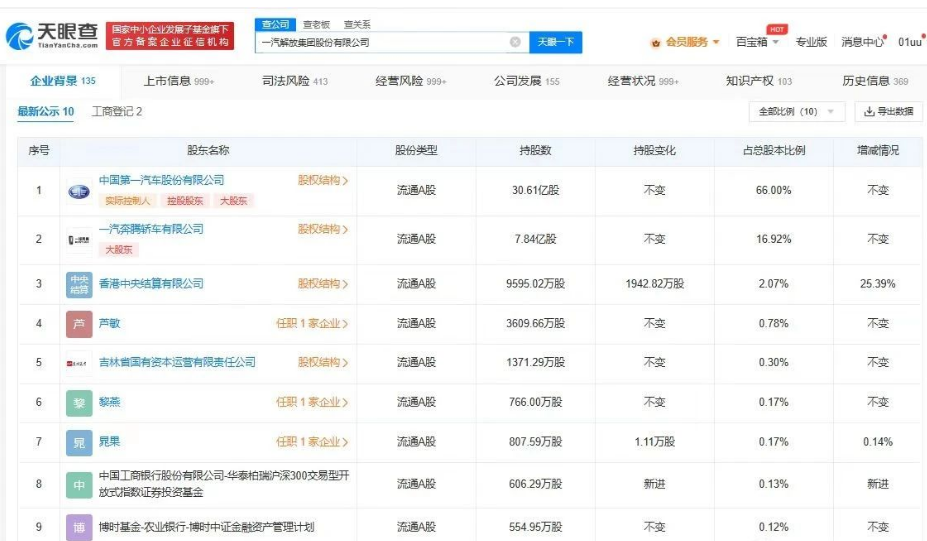Click the crown icon beside 会员服务
Image resolution: width=927 pixels, height=541 pixels.
[x=655, y=43]
